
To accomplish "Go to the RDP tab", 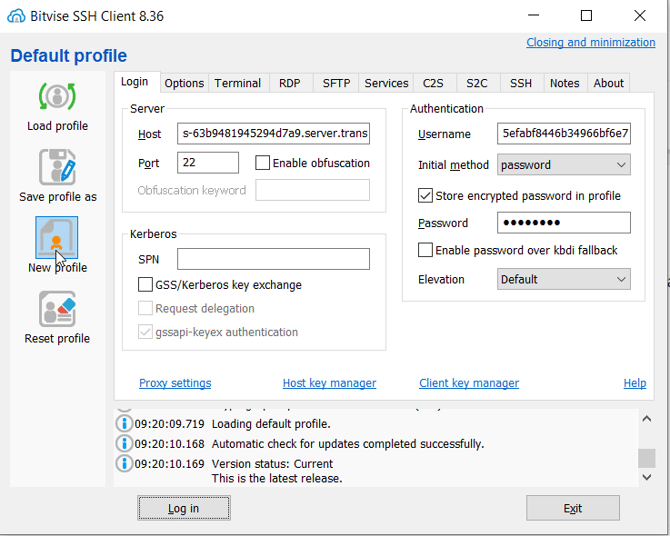I will 290,83.
